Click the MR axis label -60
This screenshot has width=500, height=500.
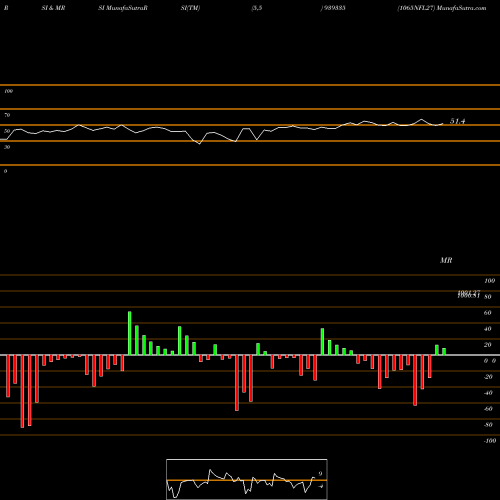[488, 409]
